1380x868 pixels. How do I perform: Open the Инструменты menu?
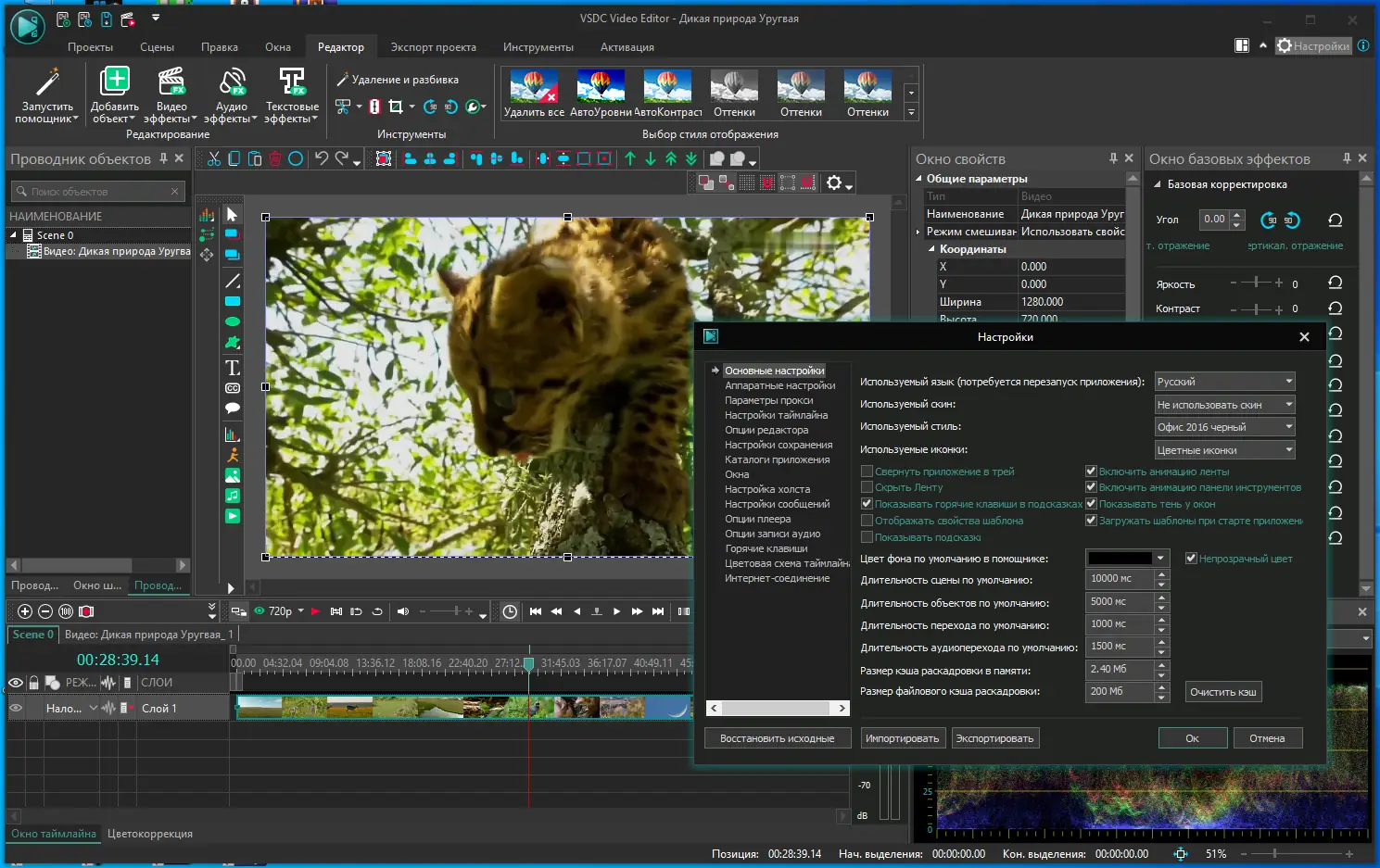[x=538, y=46]
